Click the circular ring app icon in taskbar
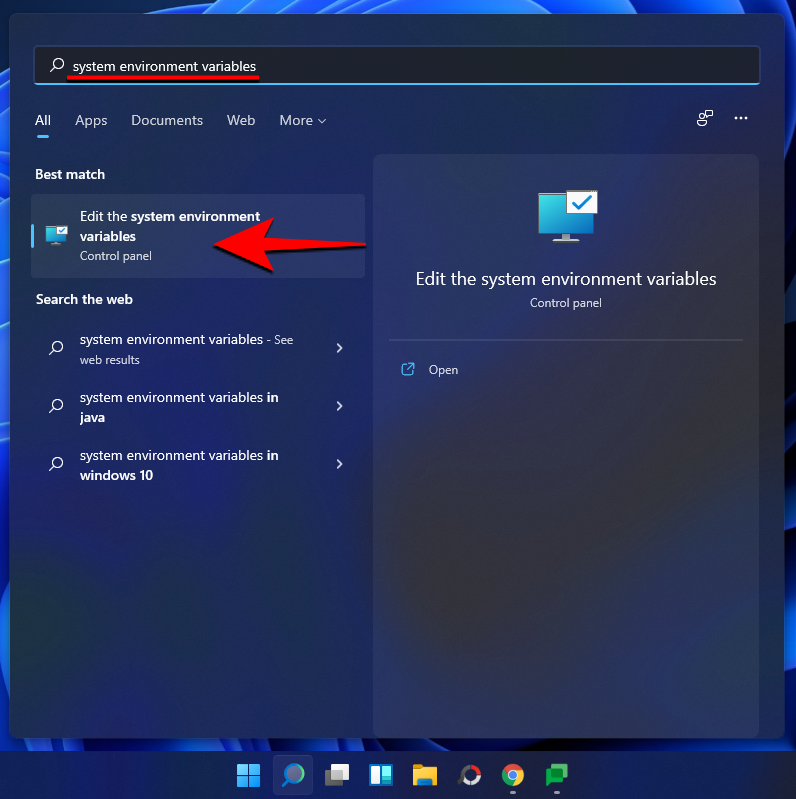Image resolution: width=796 pixels, height=799 pixels. click(x=469, y=775)
